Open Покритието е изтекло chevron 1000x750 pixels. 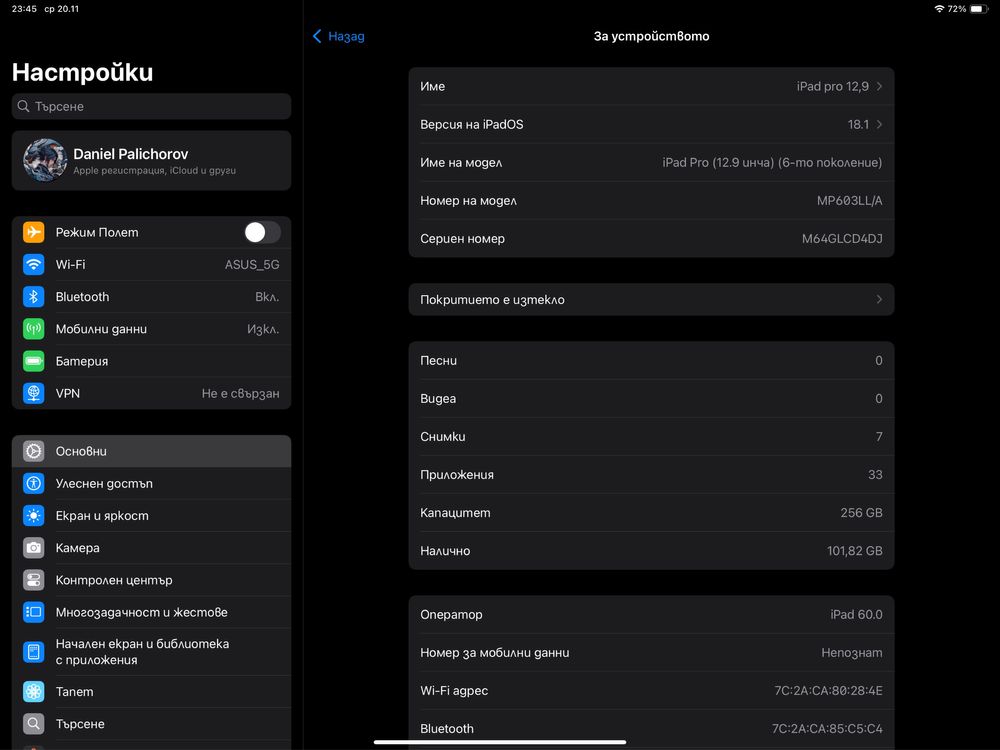pos(879,299)
